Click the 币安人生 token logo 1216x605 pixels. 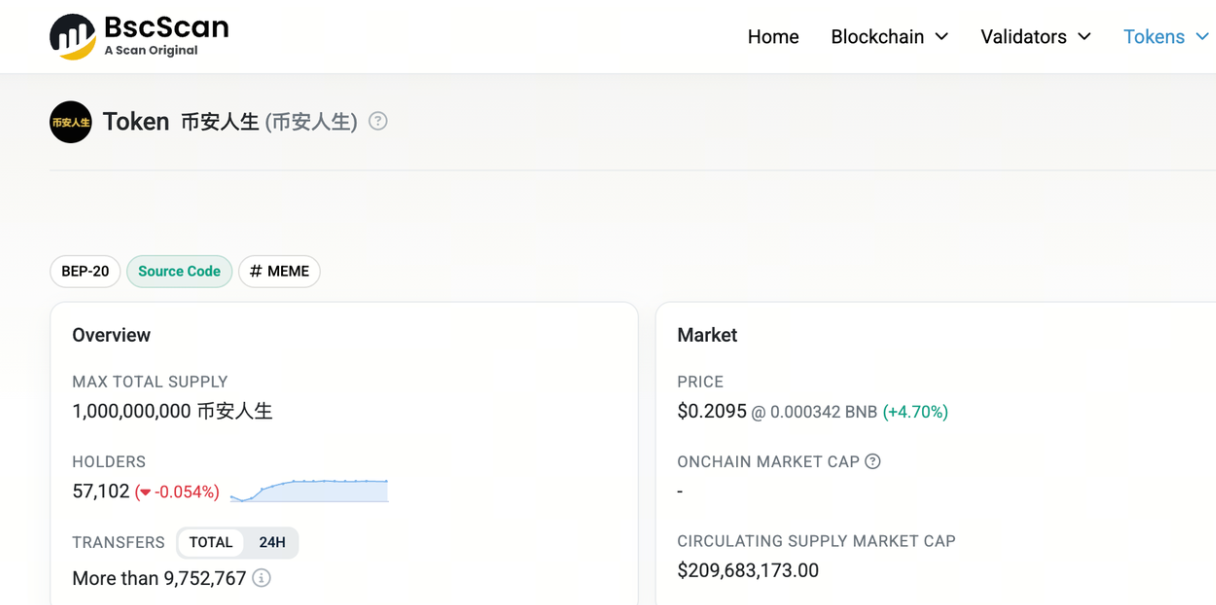pyautogui.click(x=70, y=122)
